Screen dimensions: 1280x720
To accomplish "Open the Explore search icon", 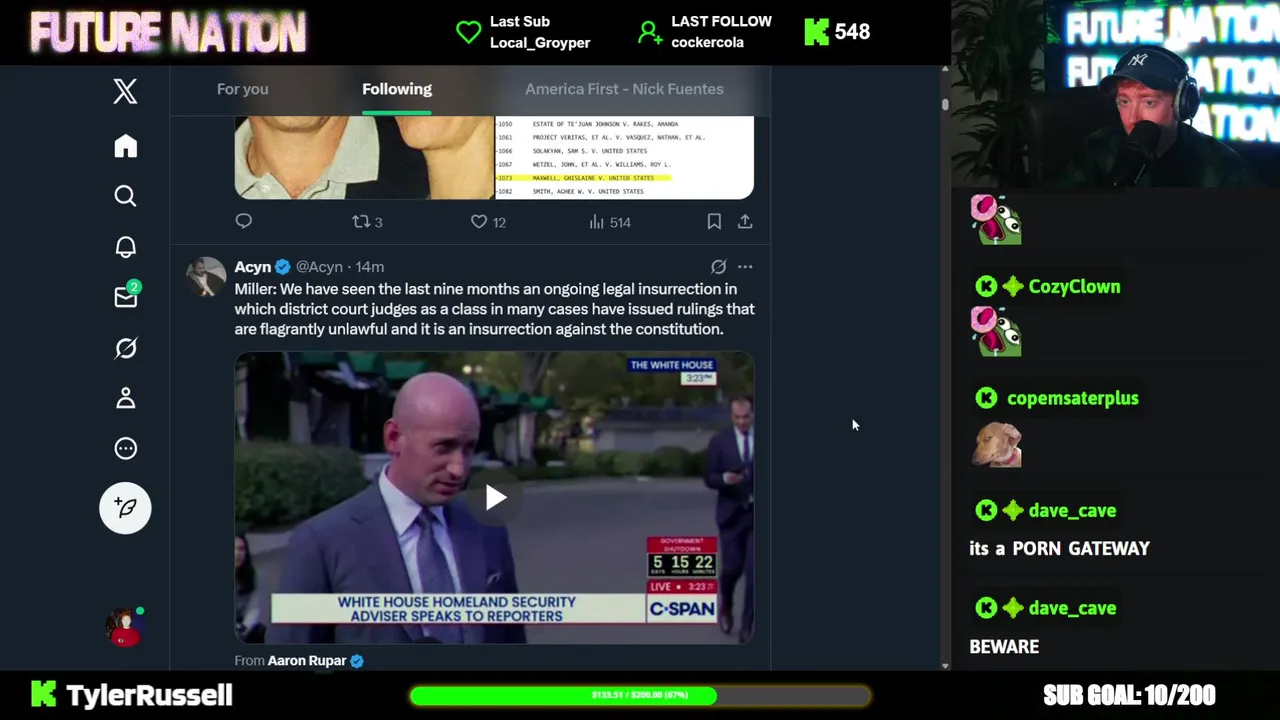I will pos(125,196).
